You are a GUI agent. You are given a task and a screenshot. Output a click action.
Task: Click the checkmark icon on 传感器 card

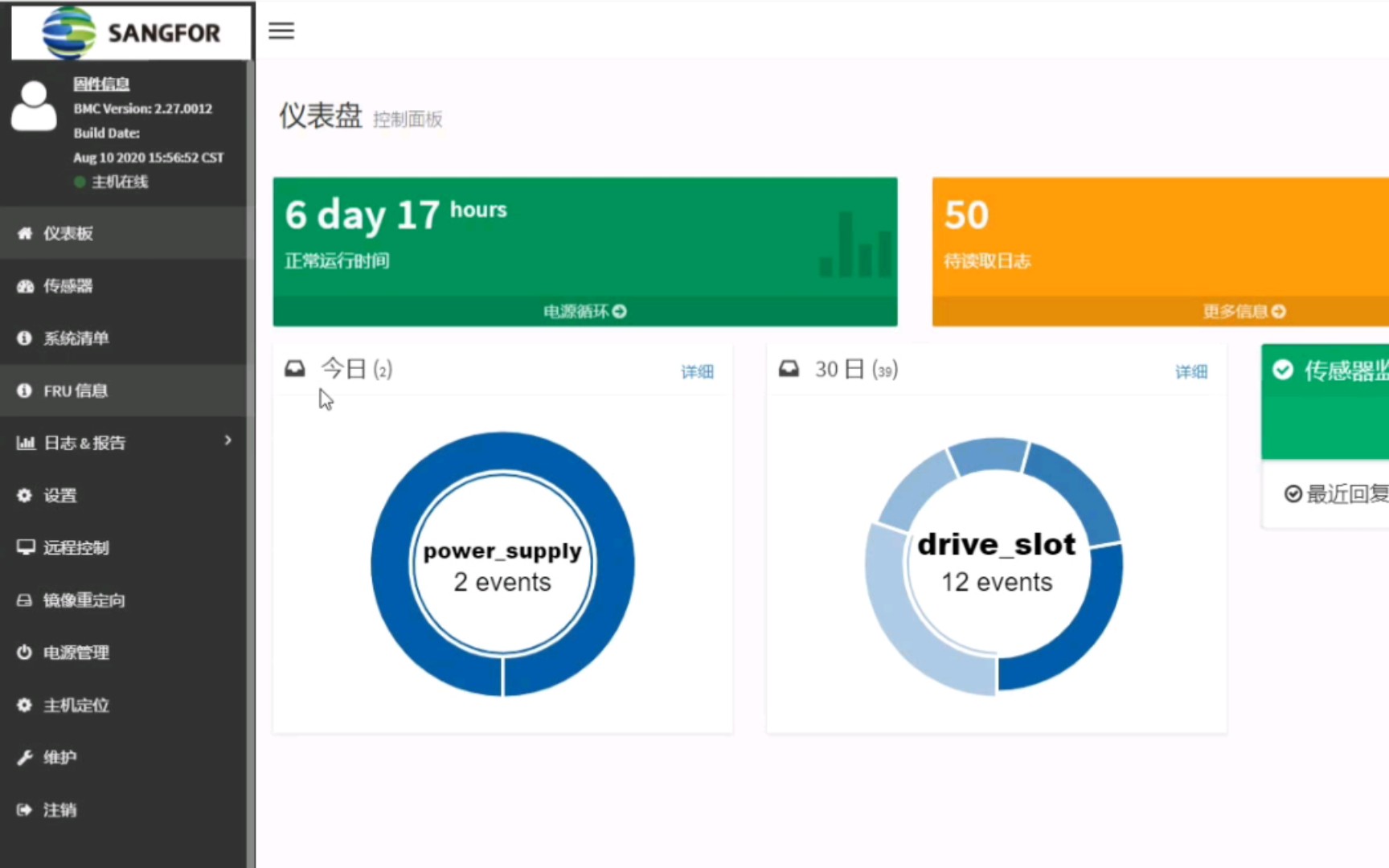coord(1283,370)
